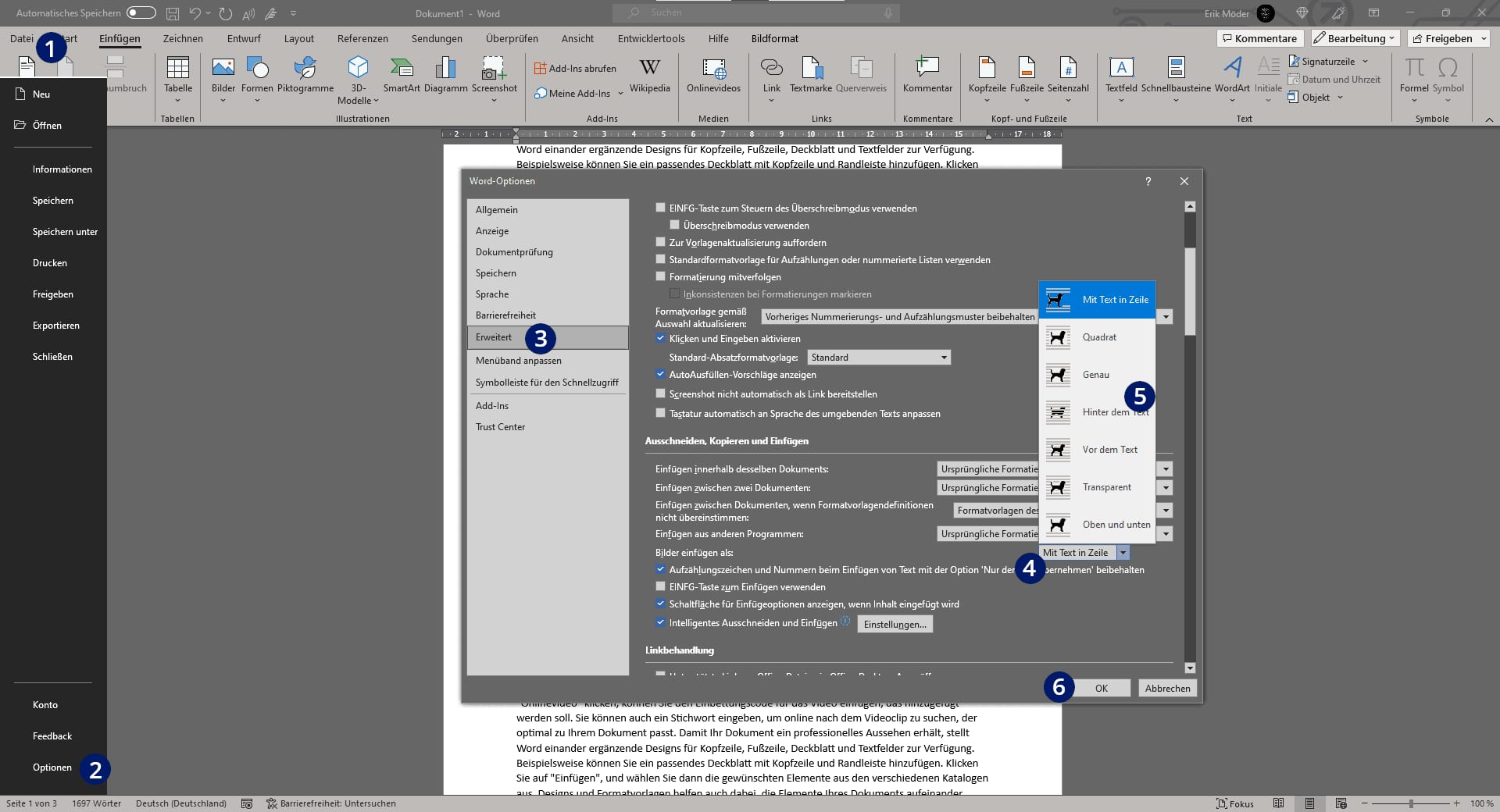Insert a table via Tabelle icon

click(x=178, y=78)
